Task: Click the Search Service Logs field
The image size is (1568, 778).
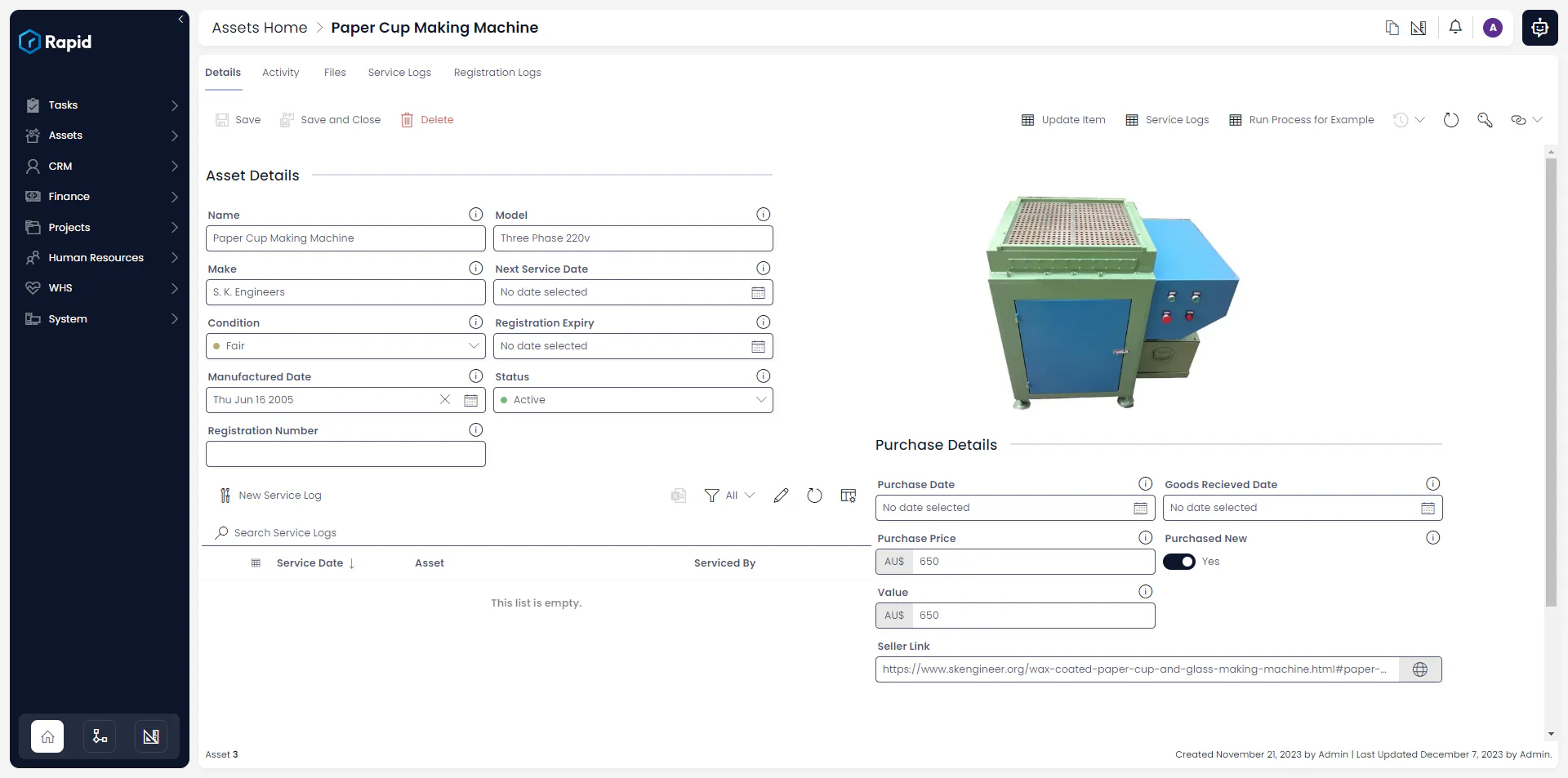Action: [536, 533]
